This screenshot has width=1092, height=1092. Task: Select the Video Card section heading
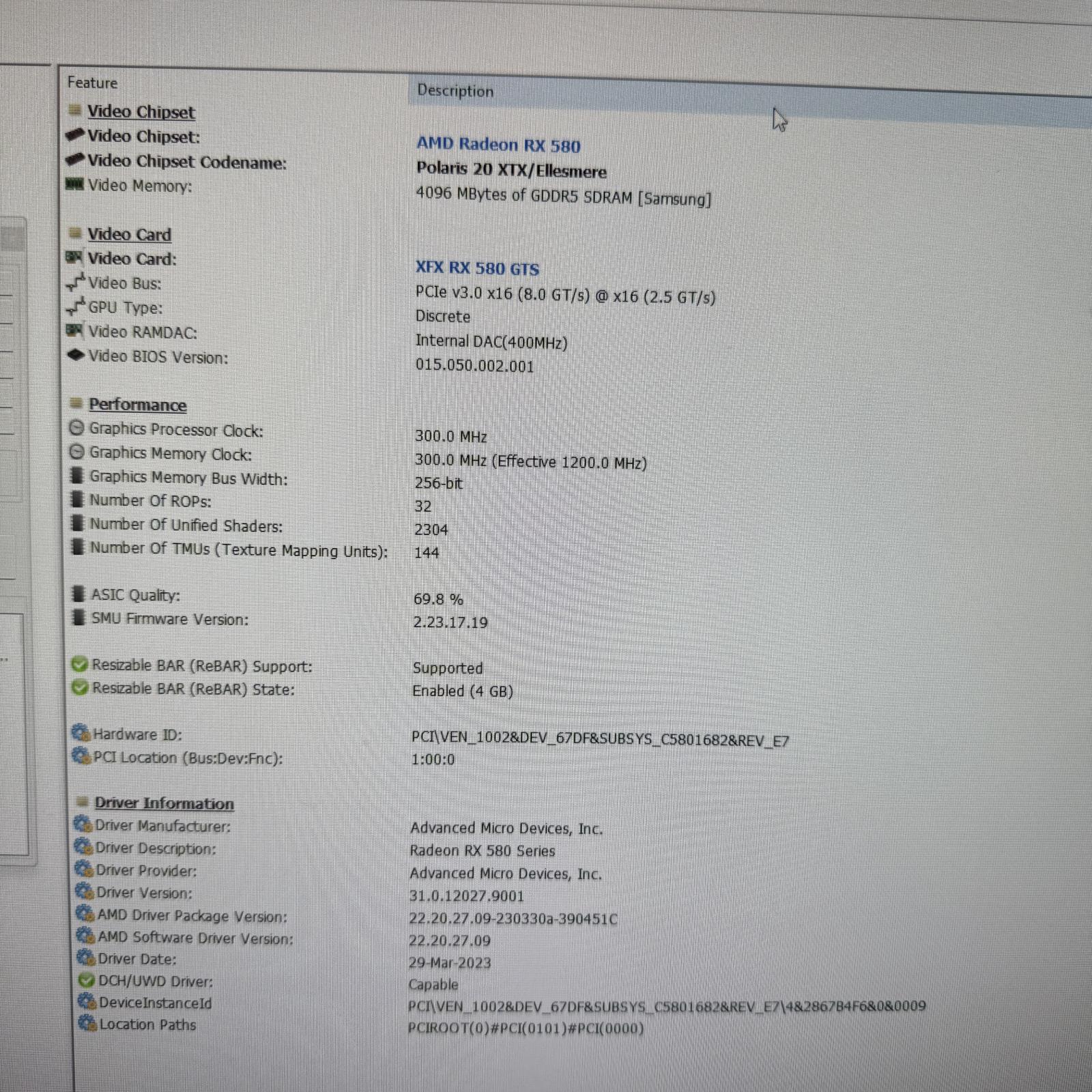click(129, 234)
